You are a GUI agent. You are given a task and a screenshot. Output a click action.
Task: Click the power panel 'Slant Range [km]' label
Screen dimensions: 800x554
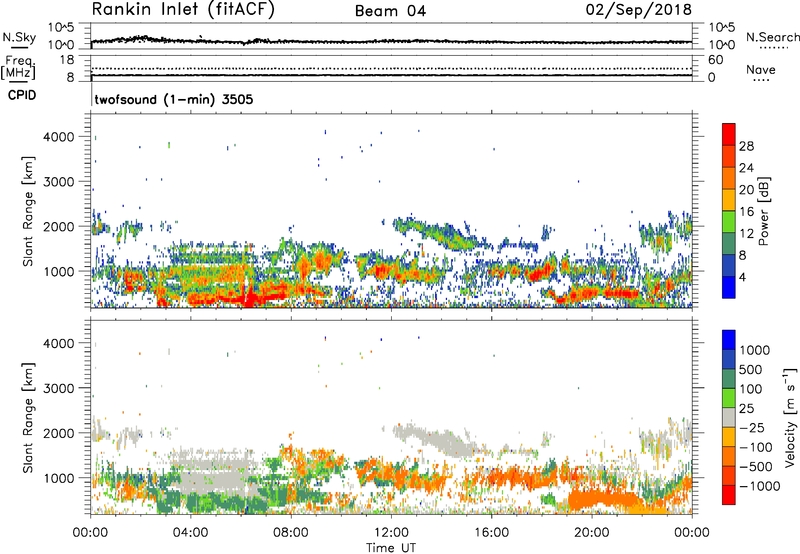[x=28, y=211]
